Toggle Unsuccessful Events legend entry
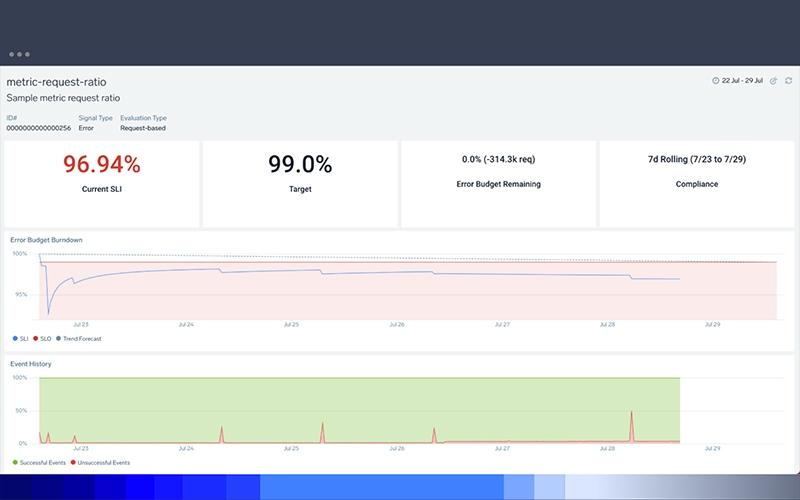Viewport: 800px width, 500px height. 100,463
